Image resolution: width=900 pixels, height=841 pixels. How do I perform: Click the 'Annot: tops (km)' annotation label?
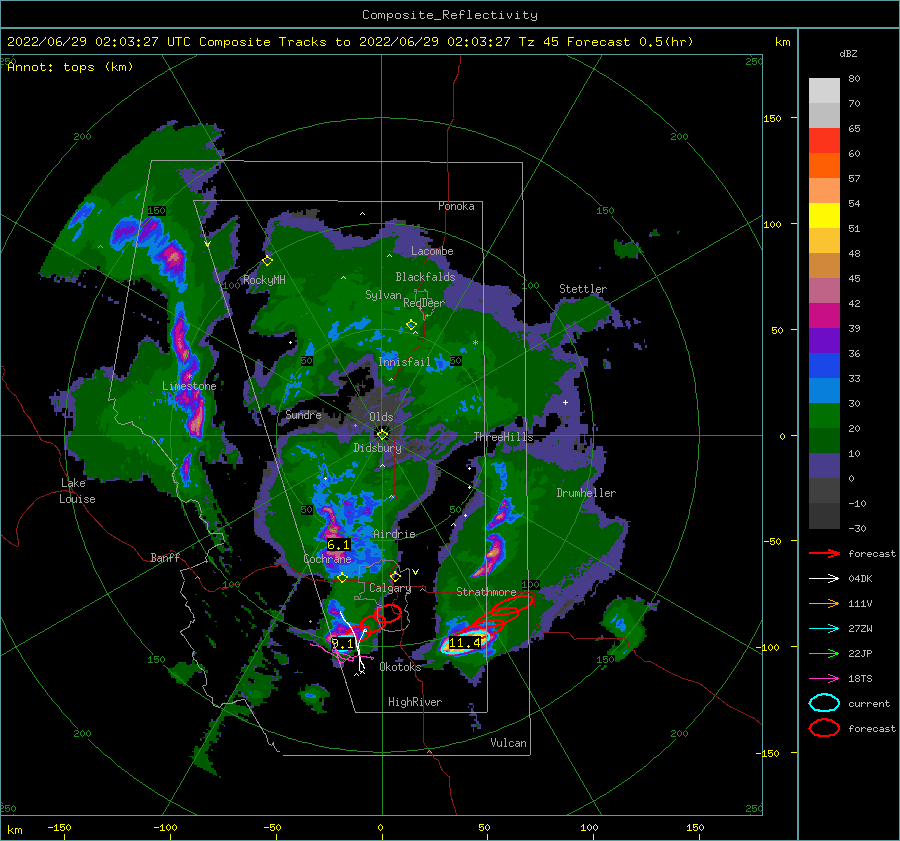click(x=70, y=67)
